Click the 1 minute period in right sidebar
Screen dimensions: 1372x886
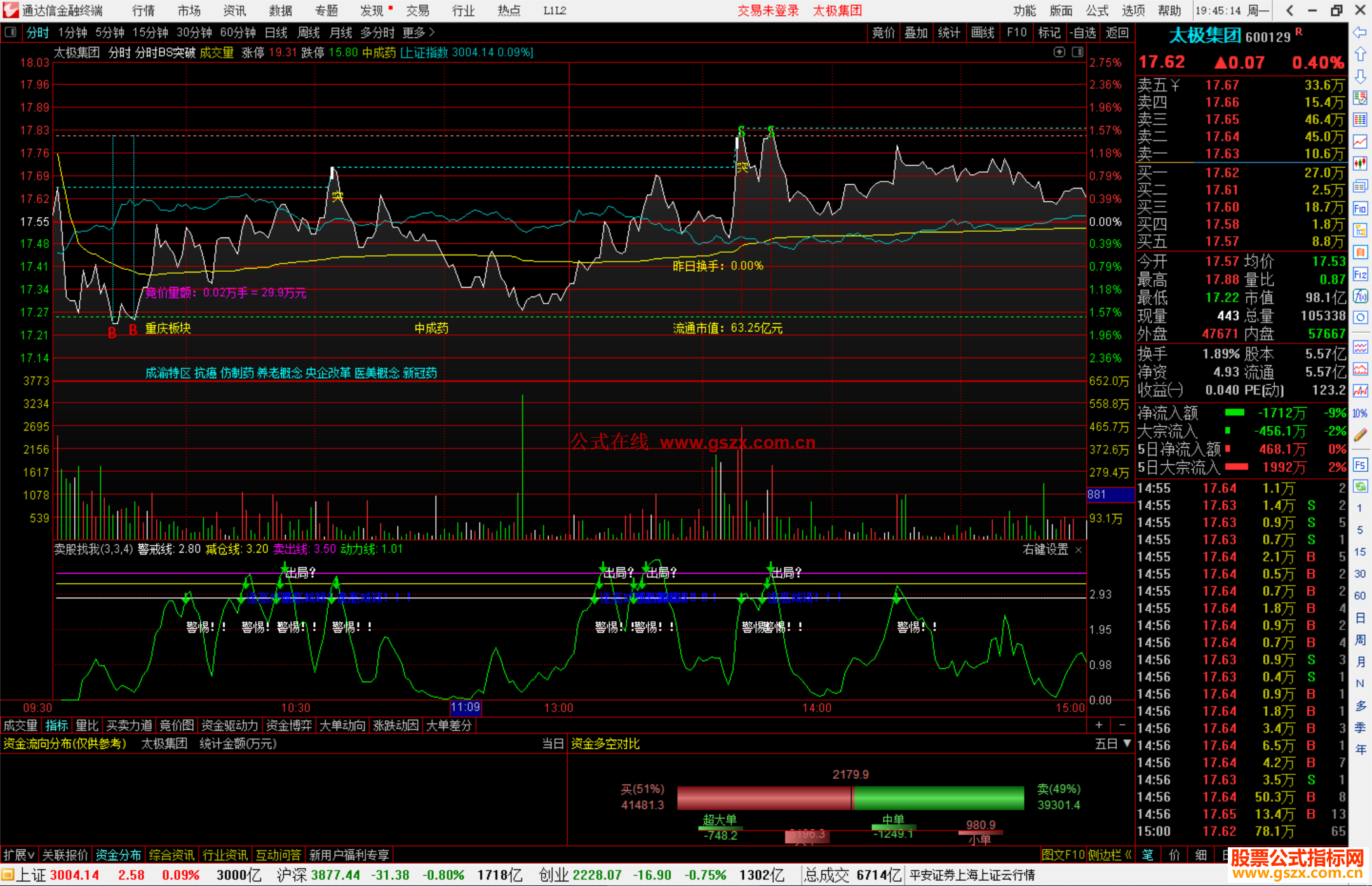tap(1360, 508)
